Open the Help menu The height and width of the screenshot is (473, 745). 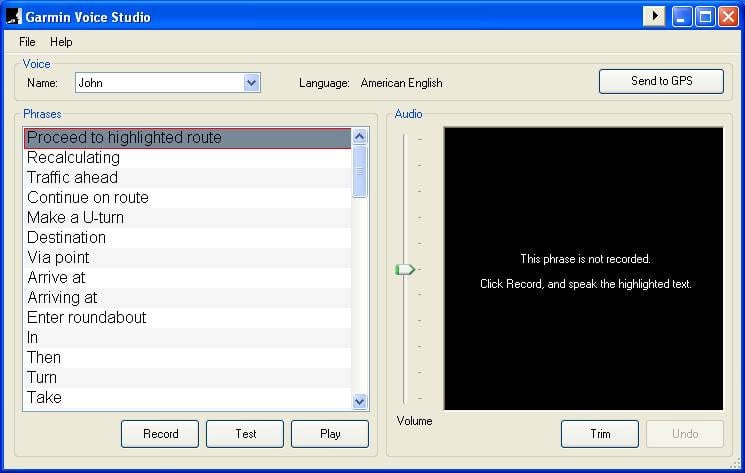click(x=61, y=42)
